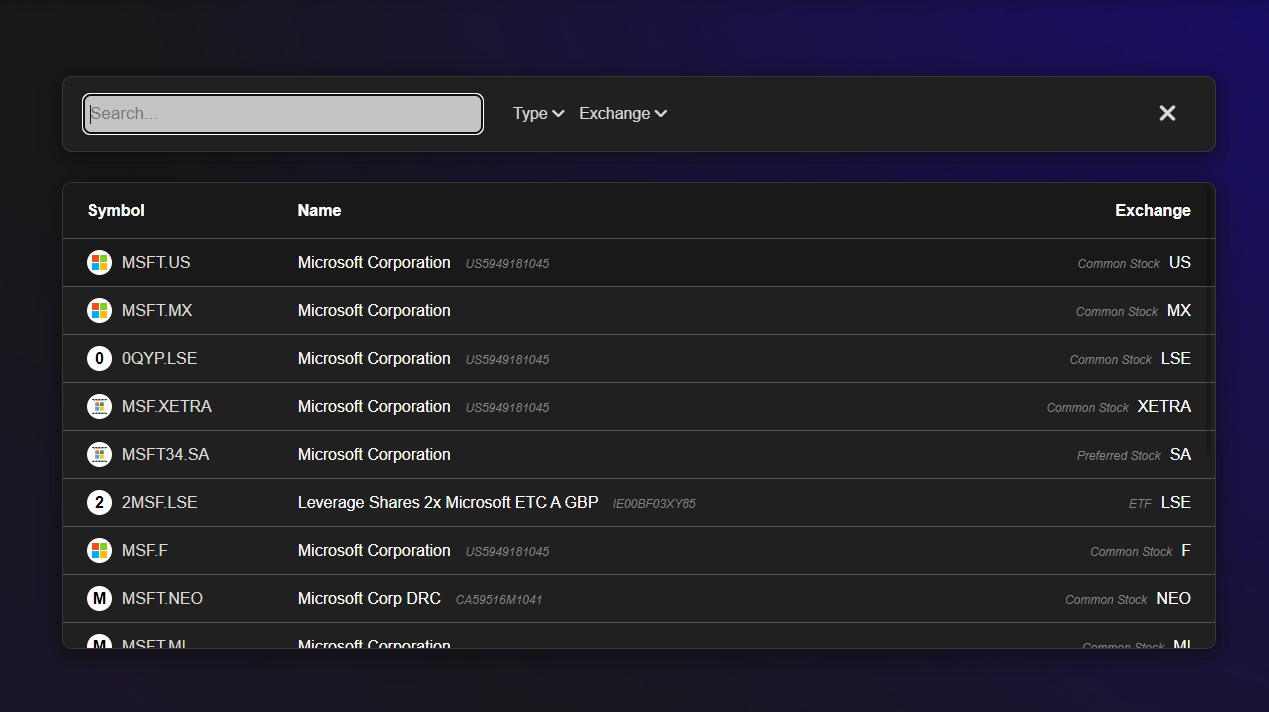This screenshot has width=1269, height=712.
Task: Click Leverage Shares 2x Microsoft ETC A GBP
Action: (448, 503)
